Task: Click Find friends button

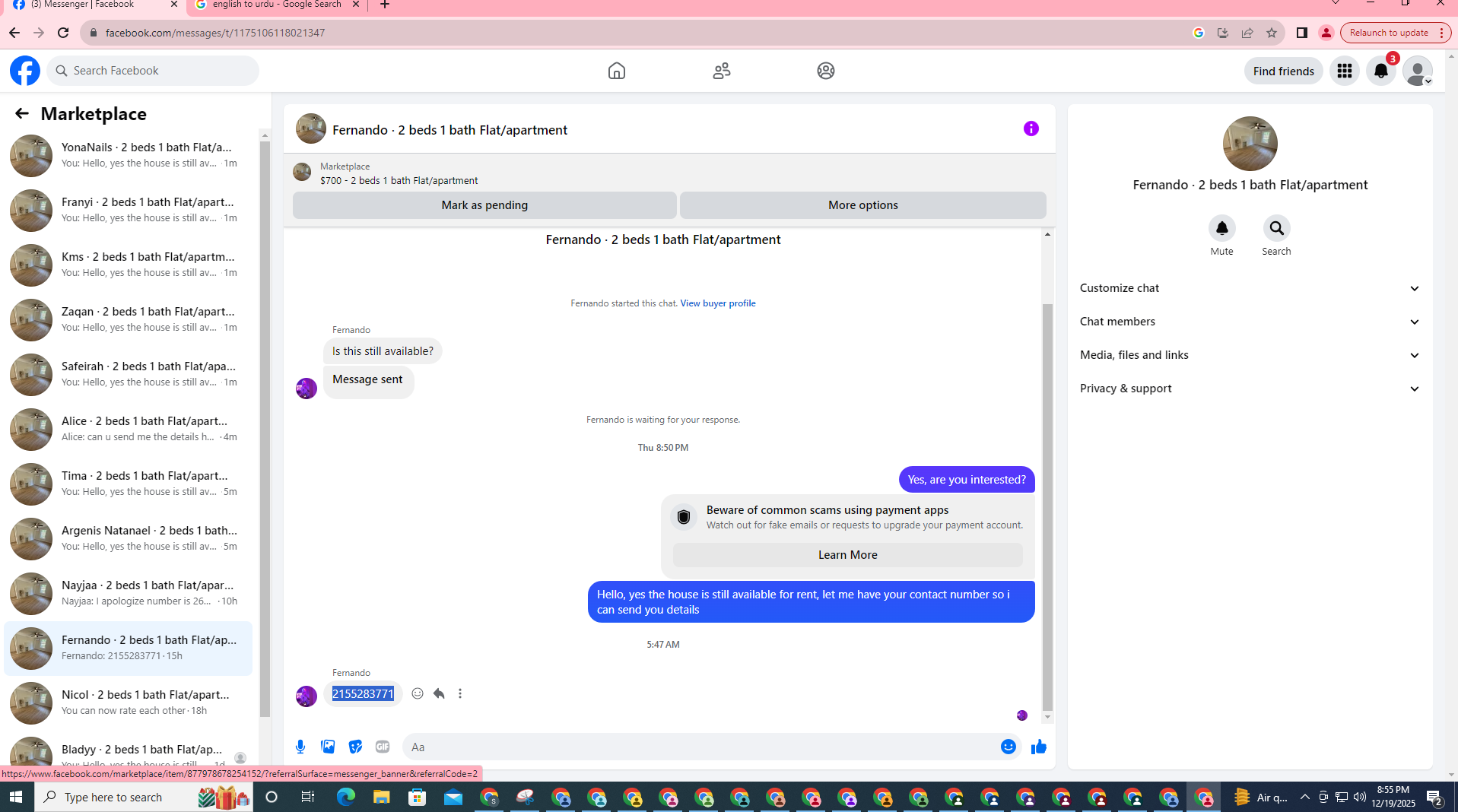Action: pyautogui.click(x=1283, y=71)
